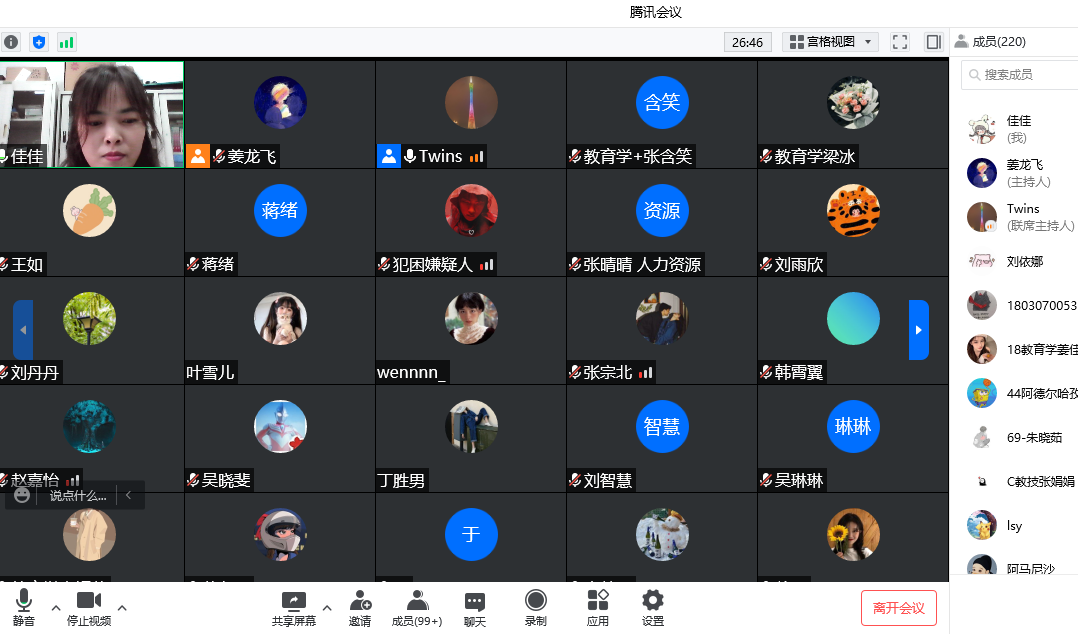Click 张宗北's avatar

coord(662,318)
